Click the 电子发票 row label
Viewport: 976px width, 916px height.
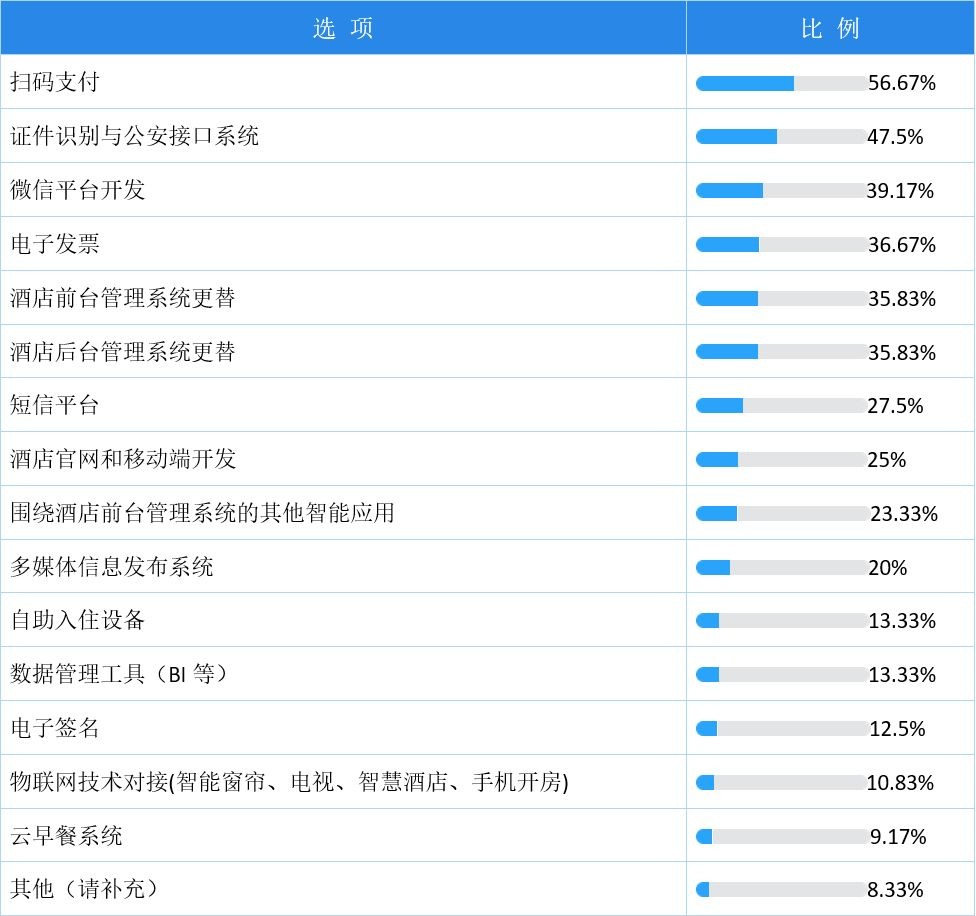coord(55,243)
